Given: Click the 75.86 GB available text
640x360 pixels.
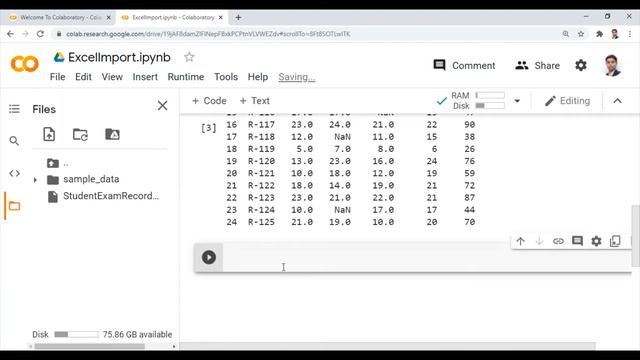Looking at the screenshot, I should [x=137, y=334].
